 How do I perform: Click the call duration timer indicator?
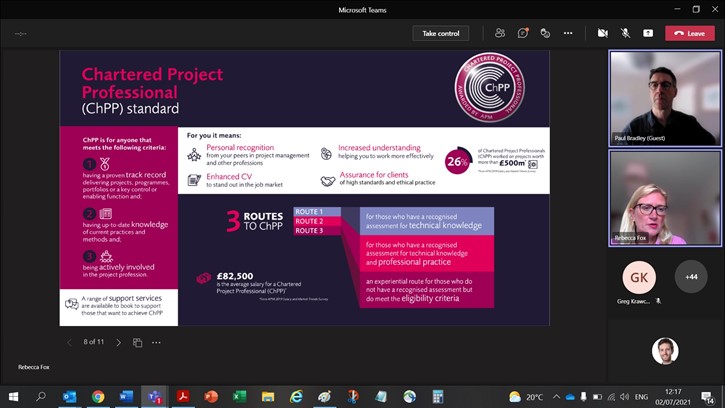tap(21, 33)
